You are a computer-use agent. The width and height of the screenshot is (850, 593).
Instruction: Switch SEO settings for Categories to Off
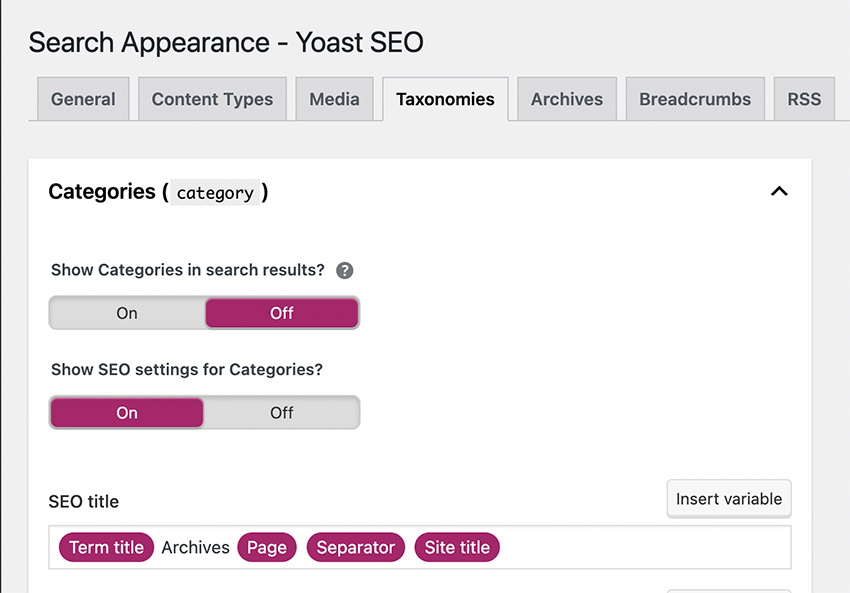pos(282,412)
